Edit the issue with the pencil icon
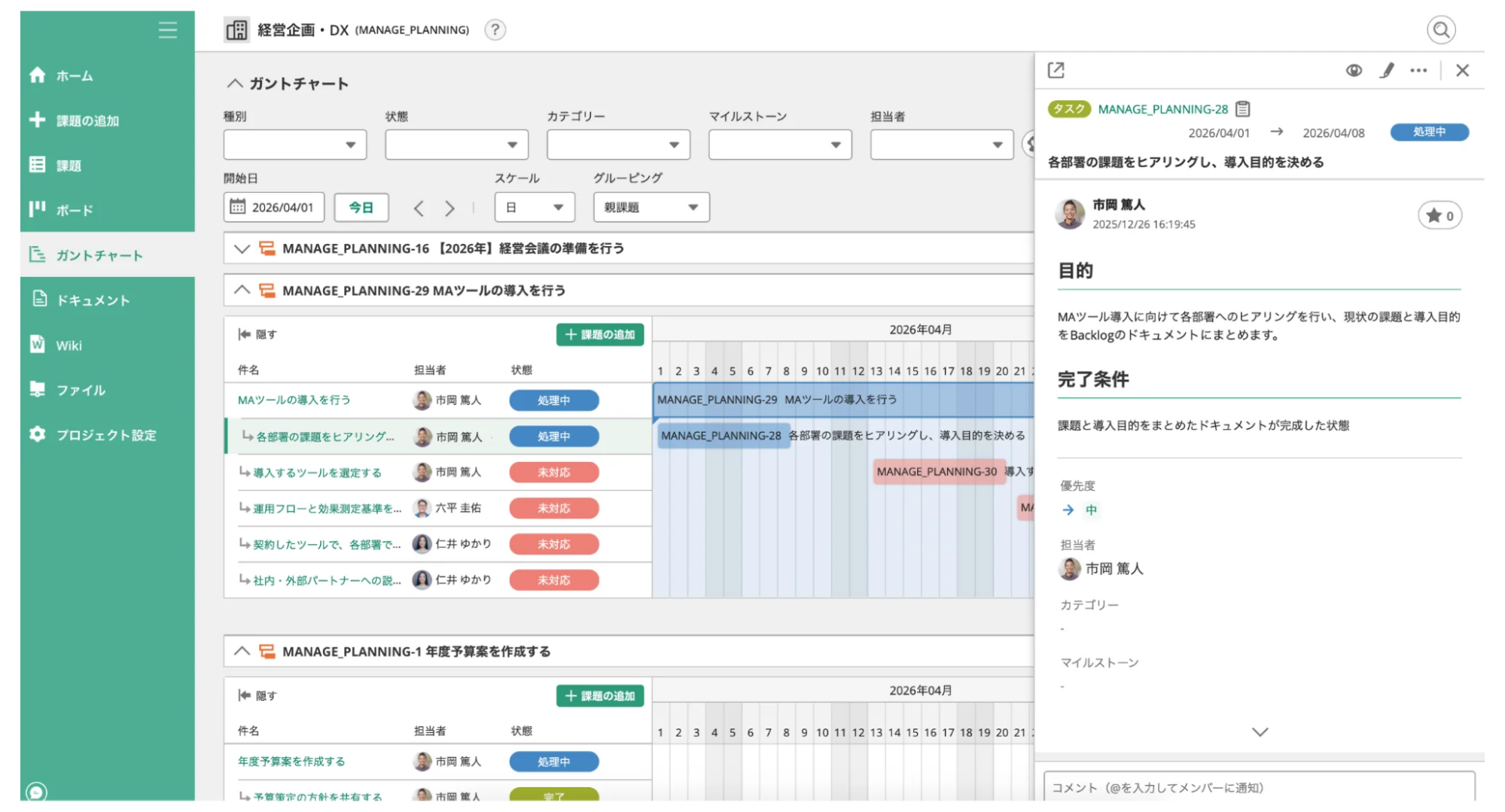This screenshot has height=812, width=1505. (x=1386, y=70)
